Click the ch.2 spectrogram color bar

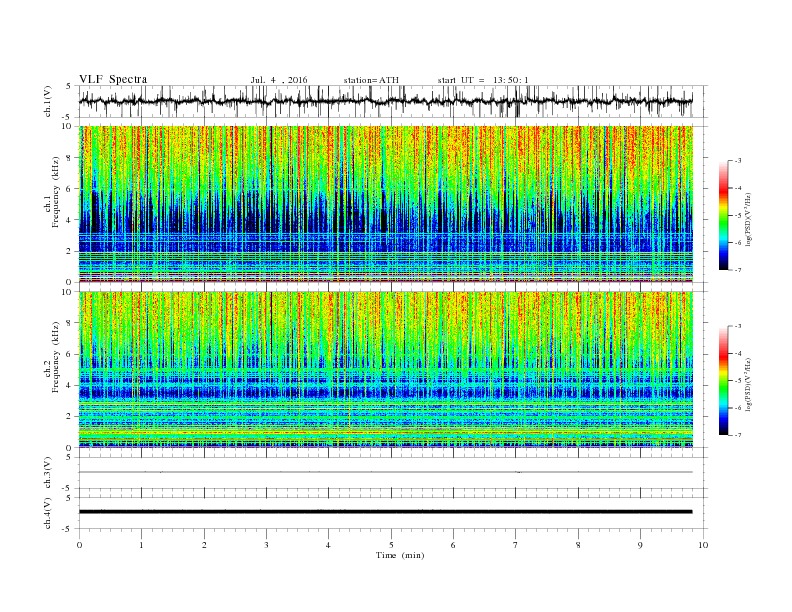tap(724, 380)
